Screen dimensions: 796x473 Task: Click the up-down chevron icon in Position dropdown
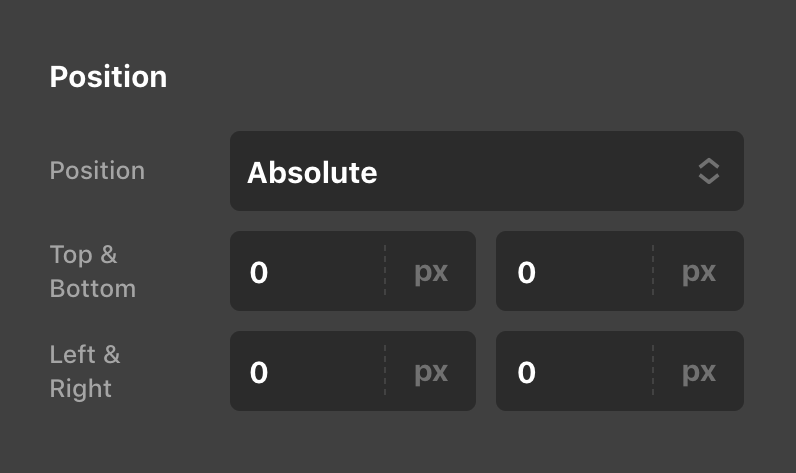(x=708, y=171)
